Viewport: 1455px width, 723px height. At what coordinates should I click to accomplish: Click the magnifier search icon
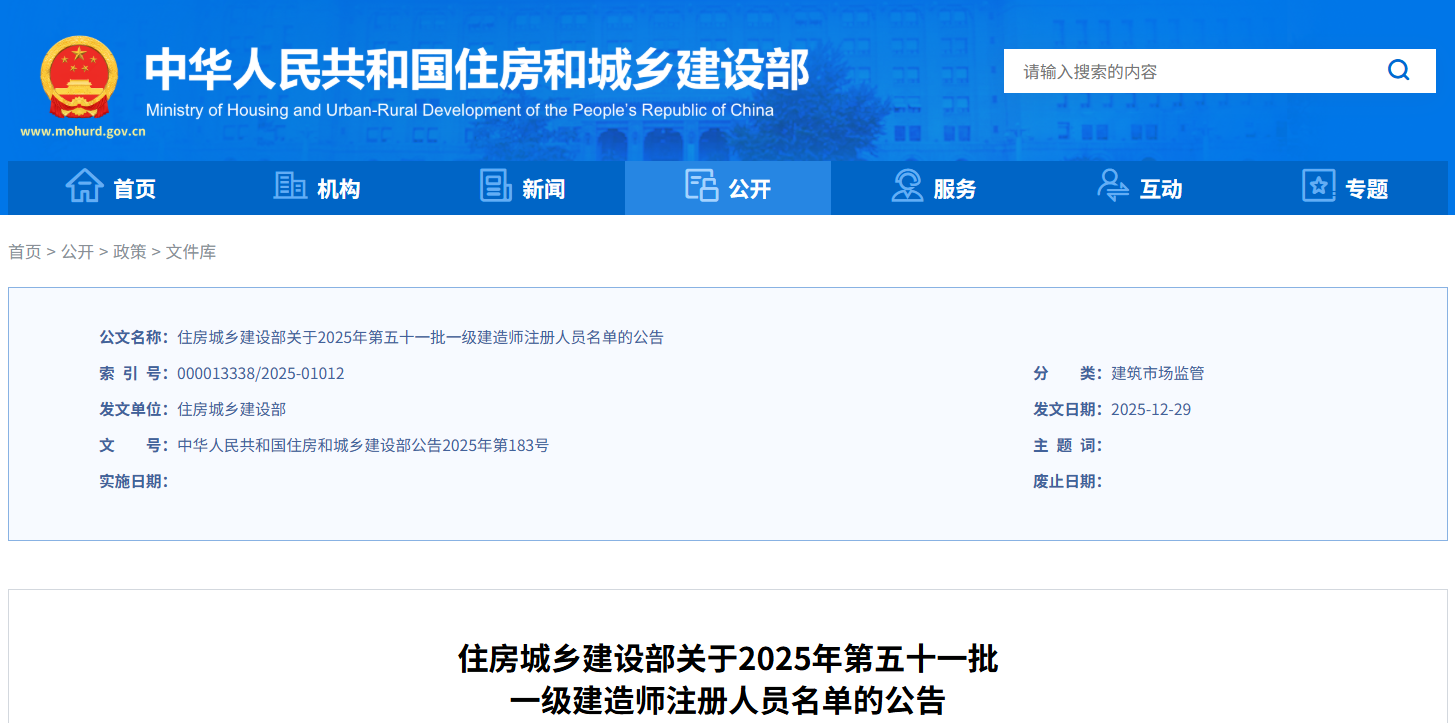click(x=1398, y=71)
